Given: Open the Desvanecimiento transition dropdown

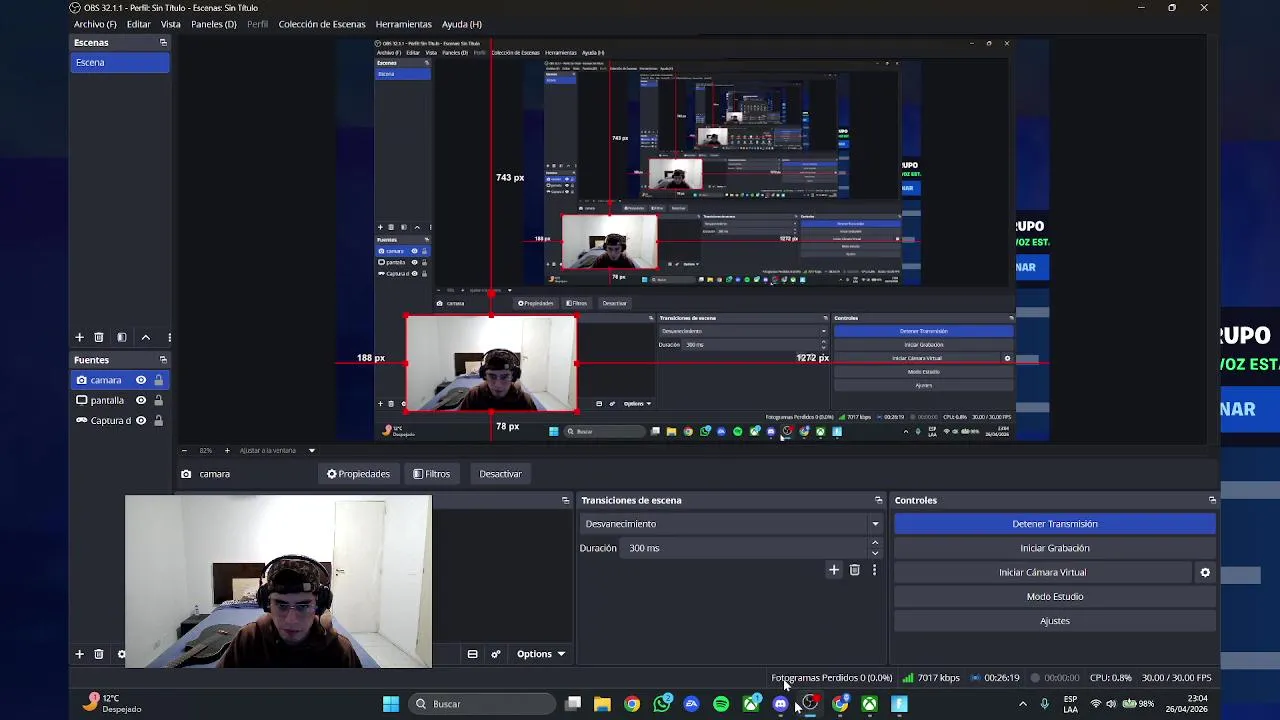Looking at the screenshot, I should pyautogui.click(x=732, y=524).
